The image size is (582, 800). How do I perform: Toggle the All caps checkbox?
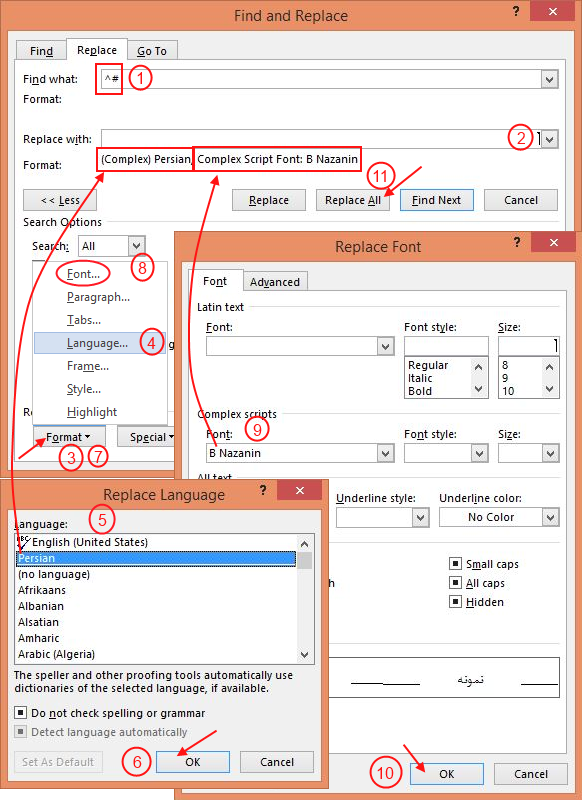455,583
